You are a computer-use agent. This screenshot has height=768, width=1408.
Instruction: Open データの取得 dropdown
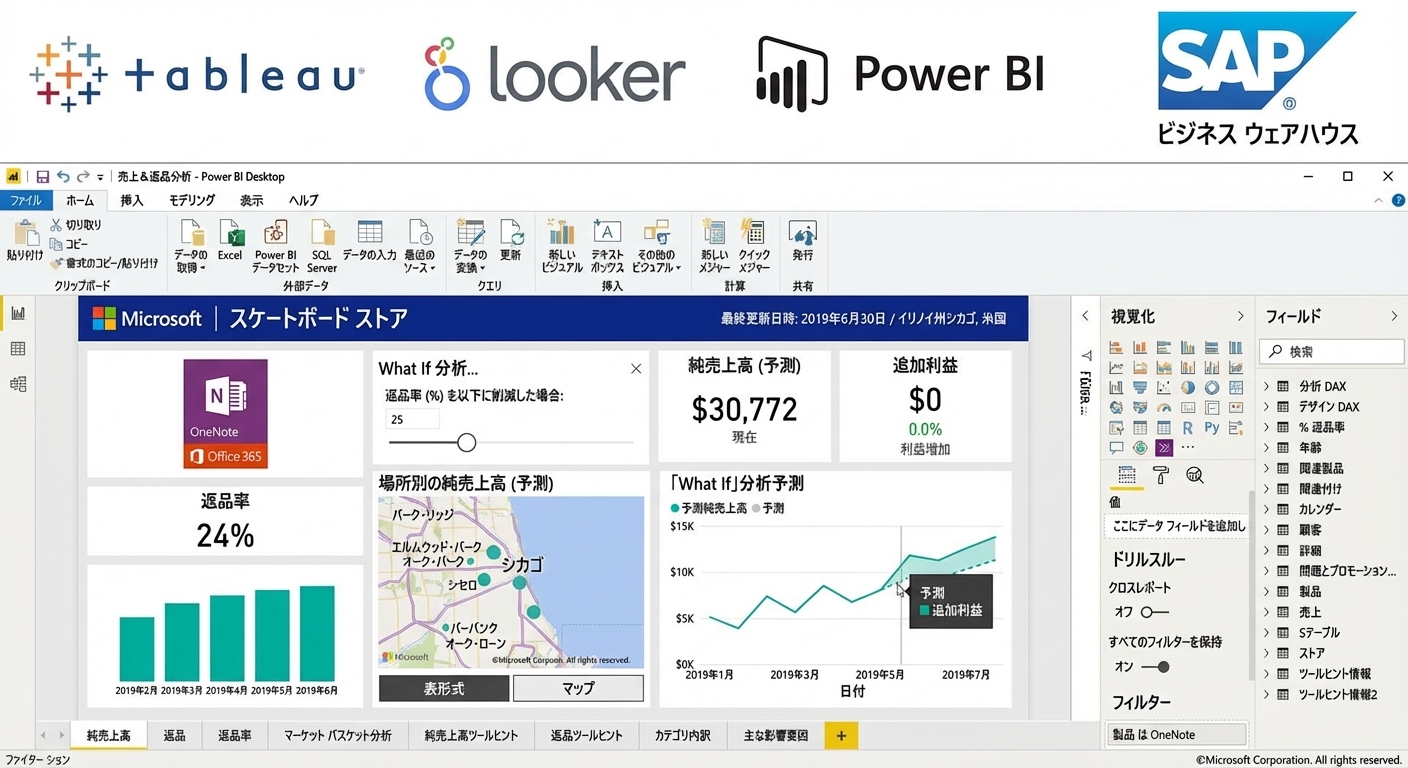[191, 244]
